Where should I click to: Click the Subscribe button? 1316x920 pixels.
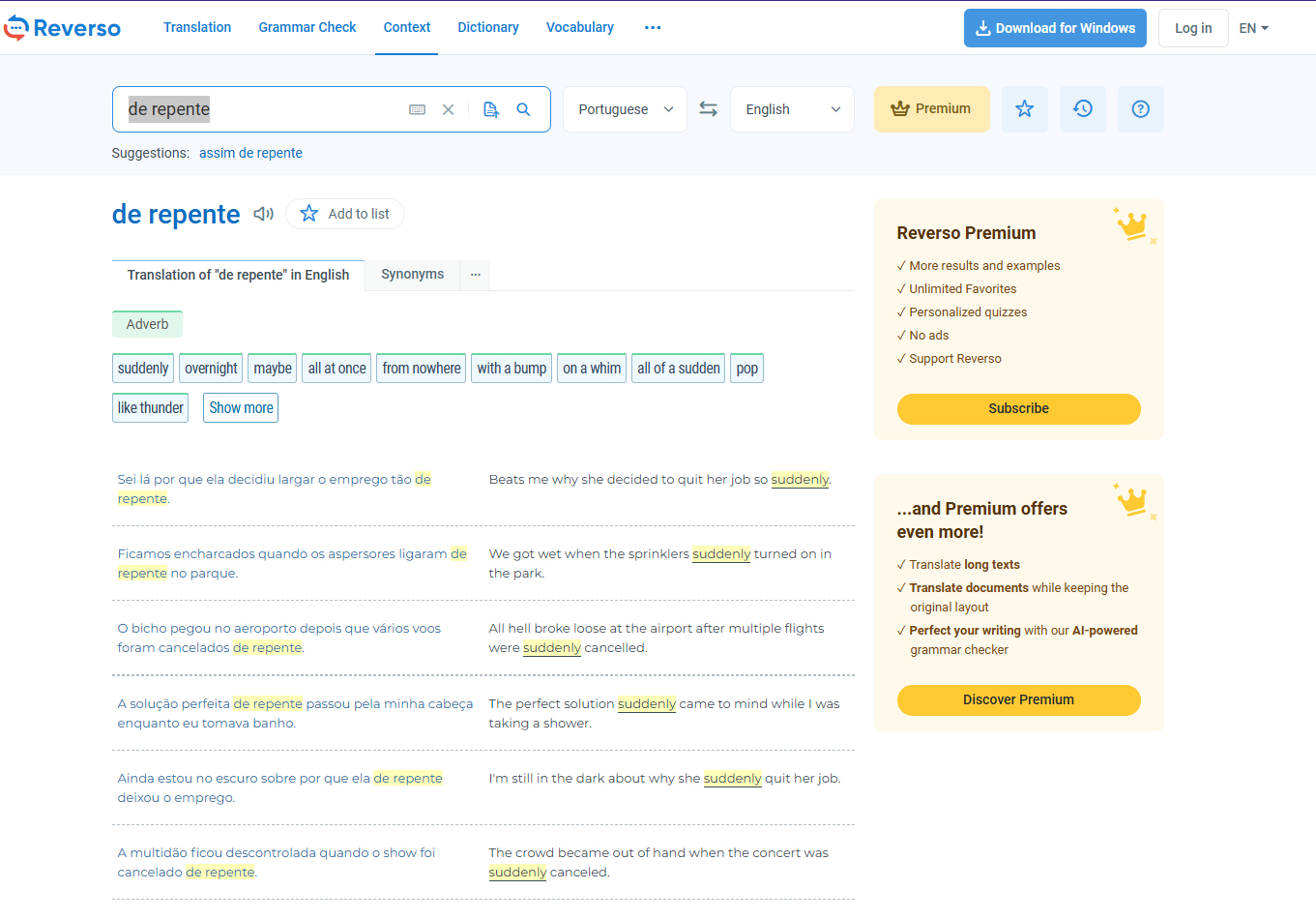[1018, 408]
